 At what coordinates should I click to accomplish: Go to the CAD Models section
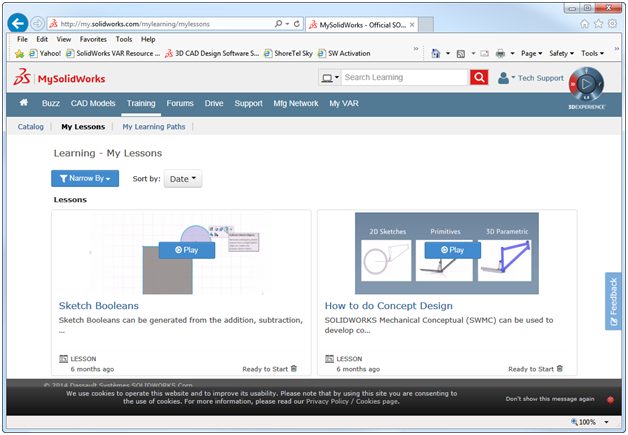click(x=93, y=103)
